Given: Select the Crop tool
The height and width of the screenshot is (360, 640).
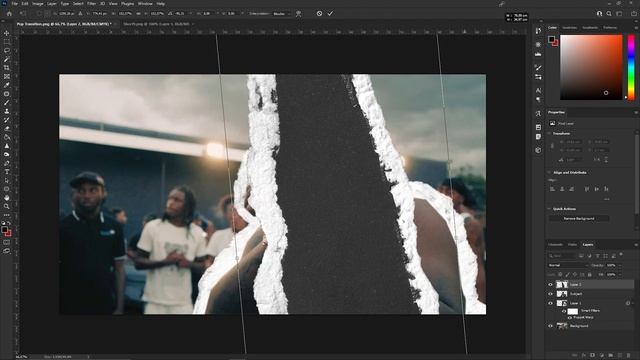Looking at the screenshot, I should [x=7, y=68].
